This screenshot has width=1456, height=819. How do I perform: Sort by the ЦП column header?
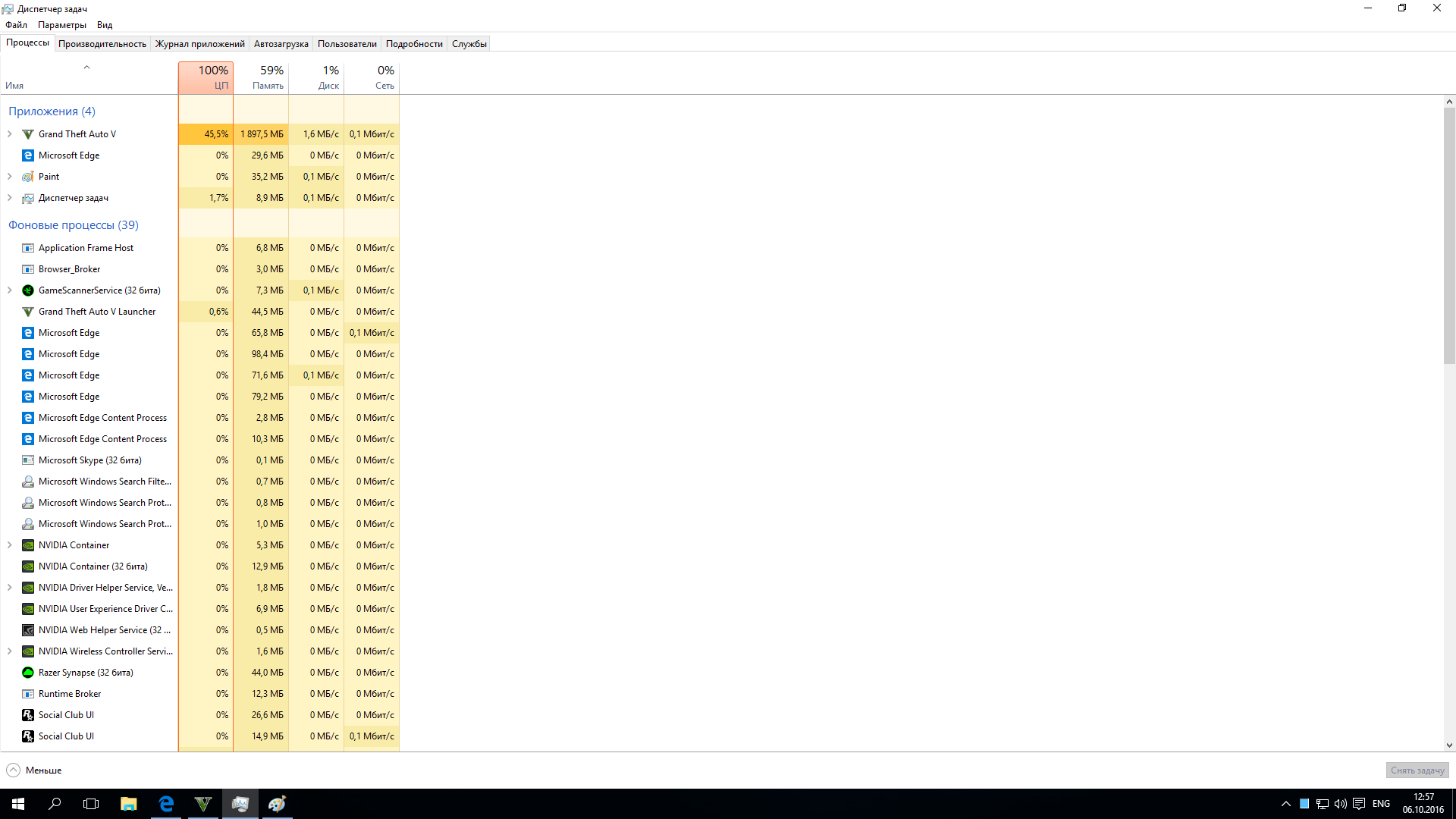pos(206,77)
